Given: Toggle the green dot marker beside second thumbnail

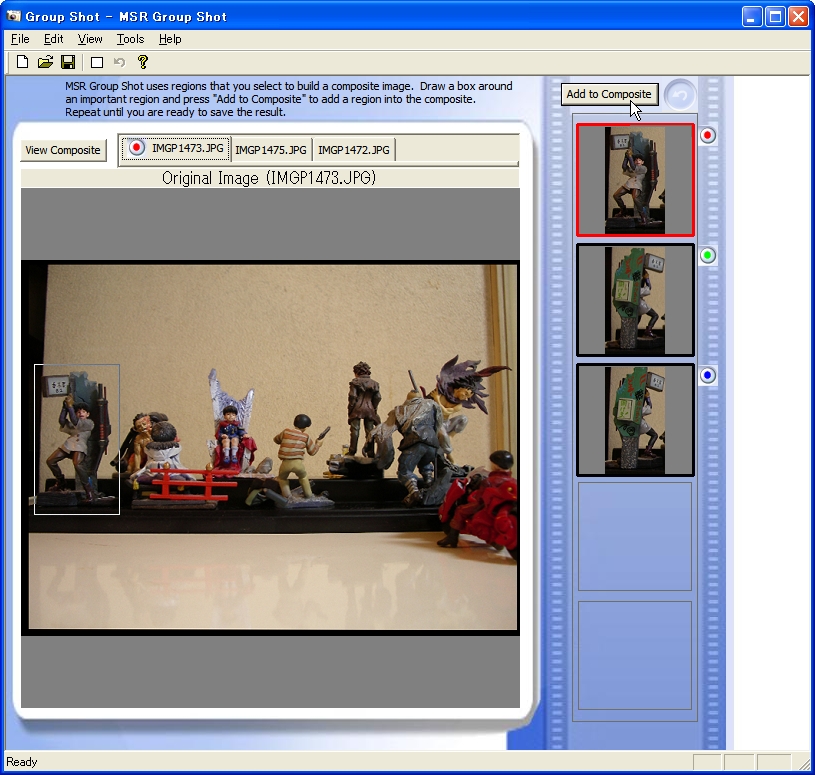Looking at the screenshot, I should point(707,255).
